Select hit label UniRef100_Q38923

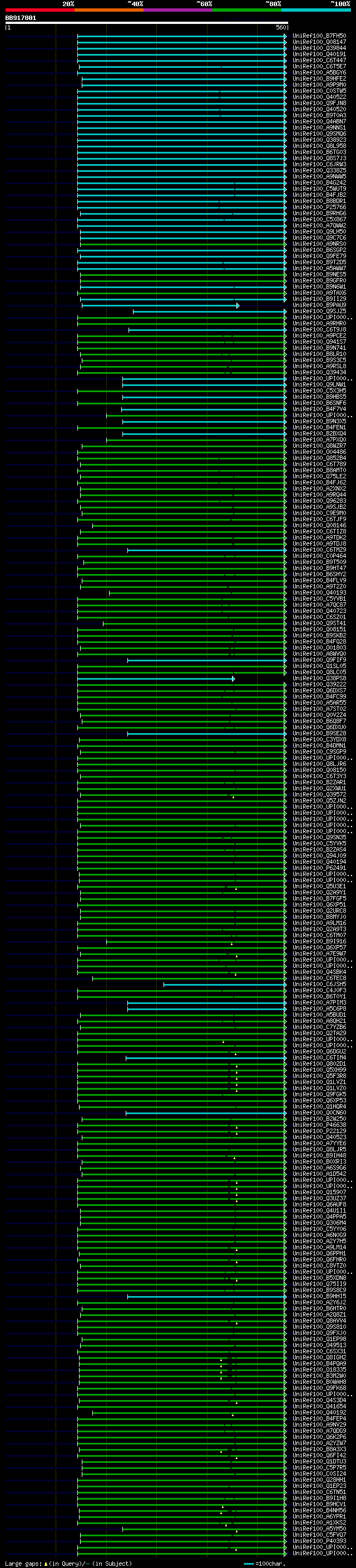pos(319,140)
